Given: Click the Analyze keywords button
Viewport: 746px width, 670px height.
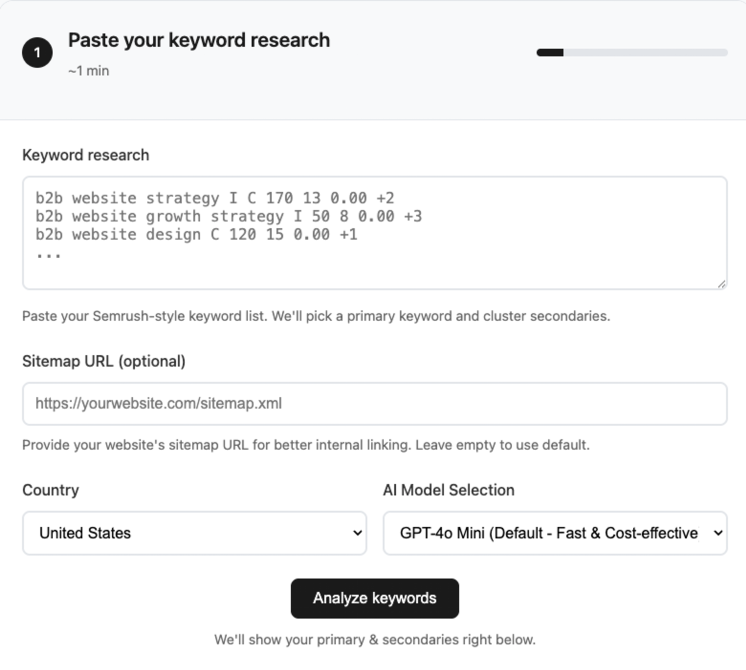Looking at the screenshot, I should tap(375, 598).
